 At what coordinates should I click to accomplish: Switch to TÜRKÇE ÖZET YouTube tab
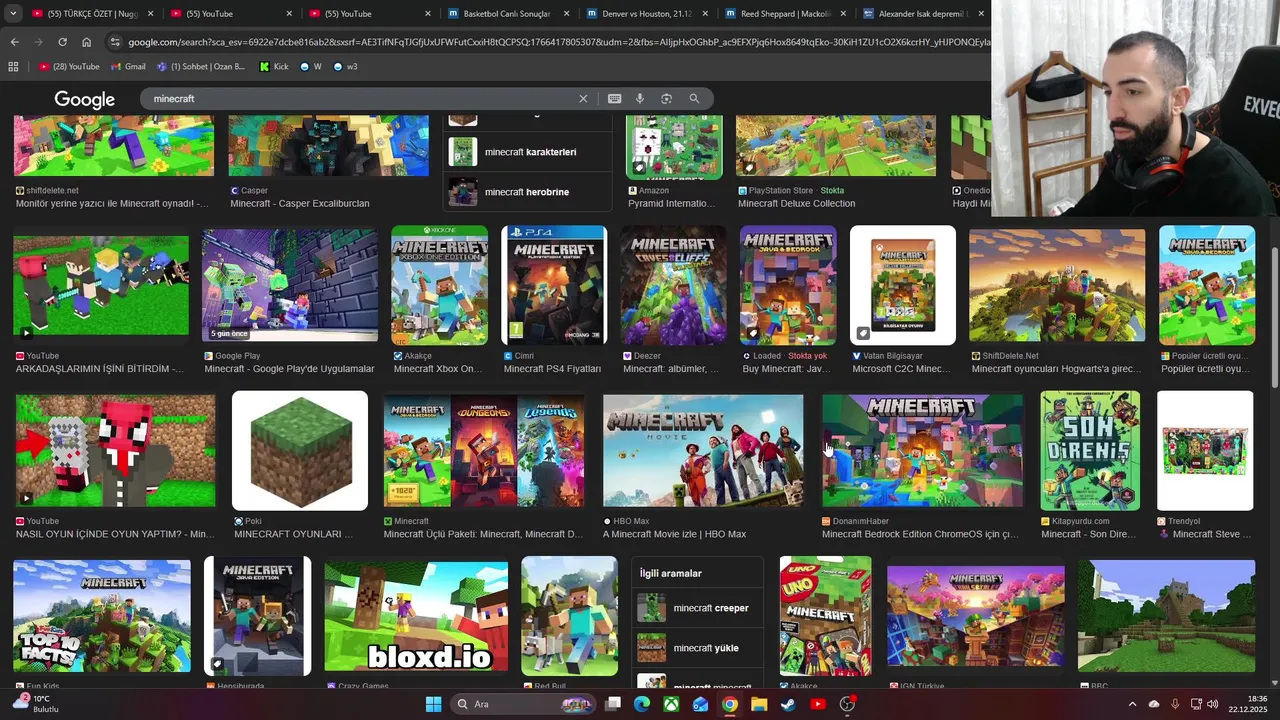(x=92, y=14)
